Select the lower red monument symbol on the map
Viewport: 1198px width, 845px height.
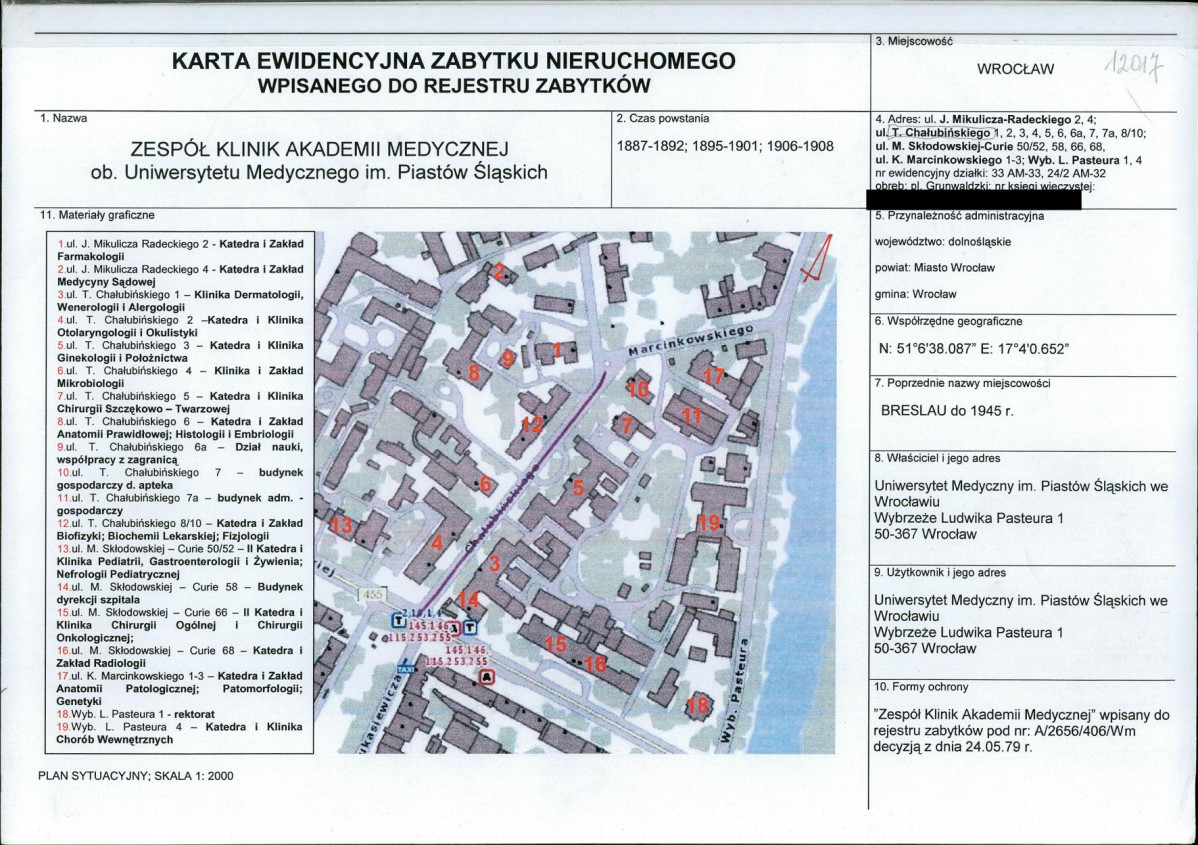pos(486,678)
